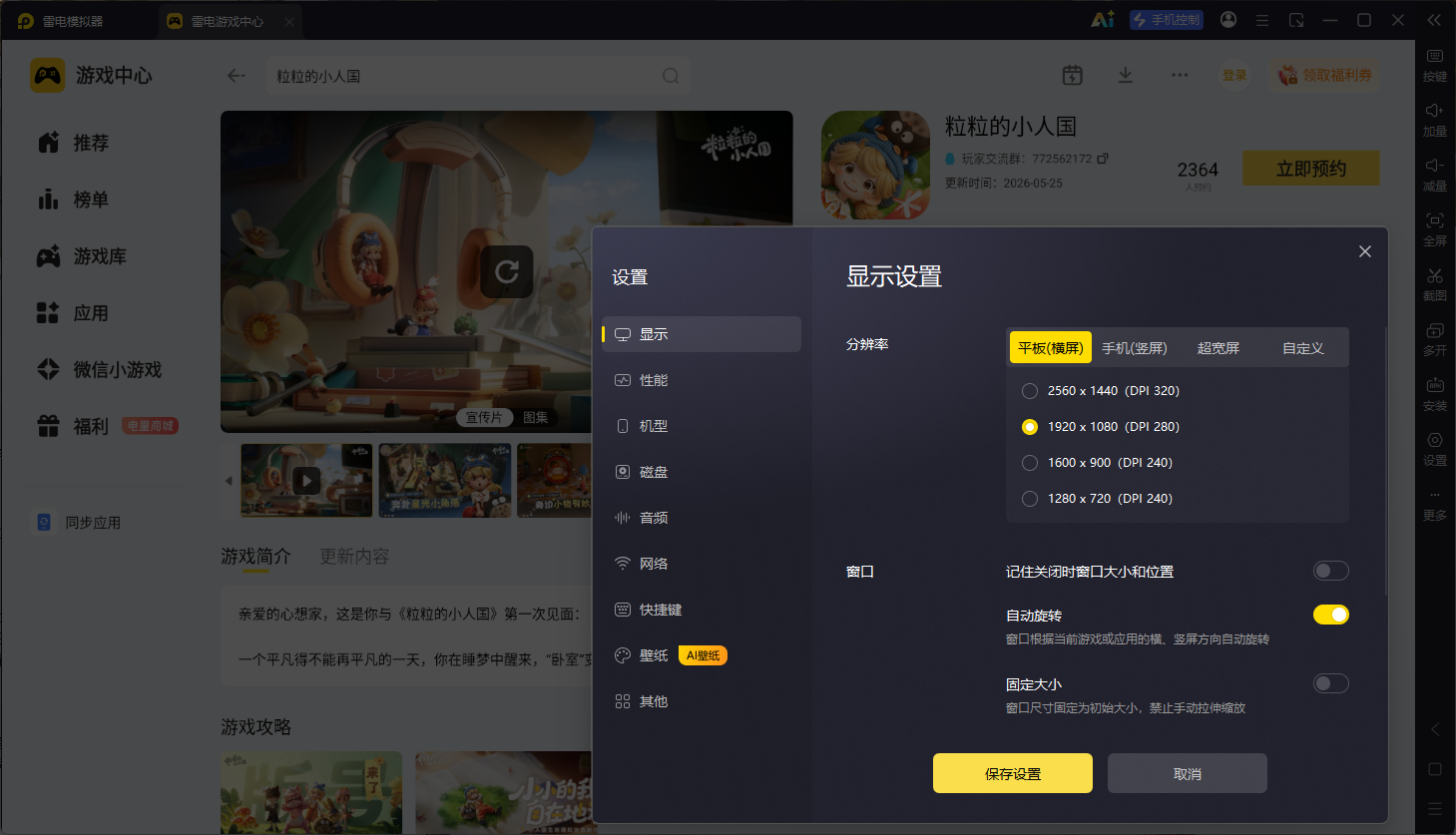Screen dimensions: 1456x835
Task: Click the search field containing 粒粒的小人国
Action: pos(477,76)
